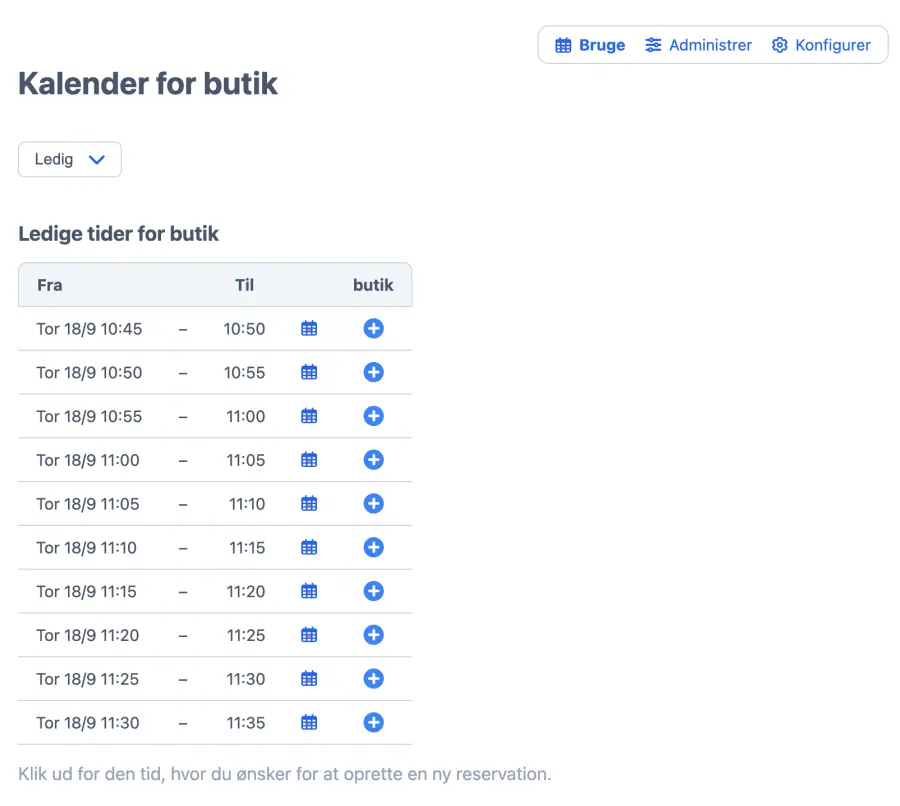Click the calendar icon for the 11:05 slot
This screenshot has height=806, width=900.
309,504
